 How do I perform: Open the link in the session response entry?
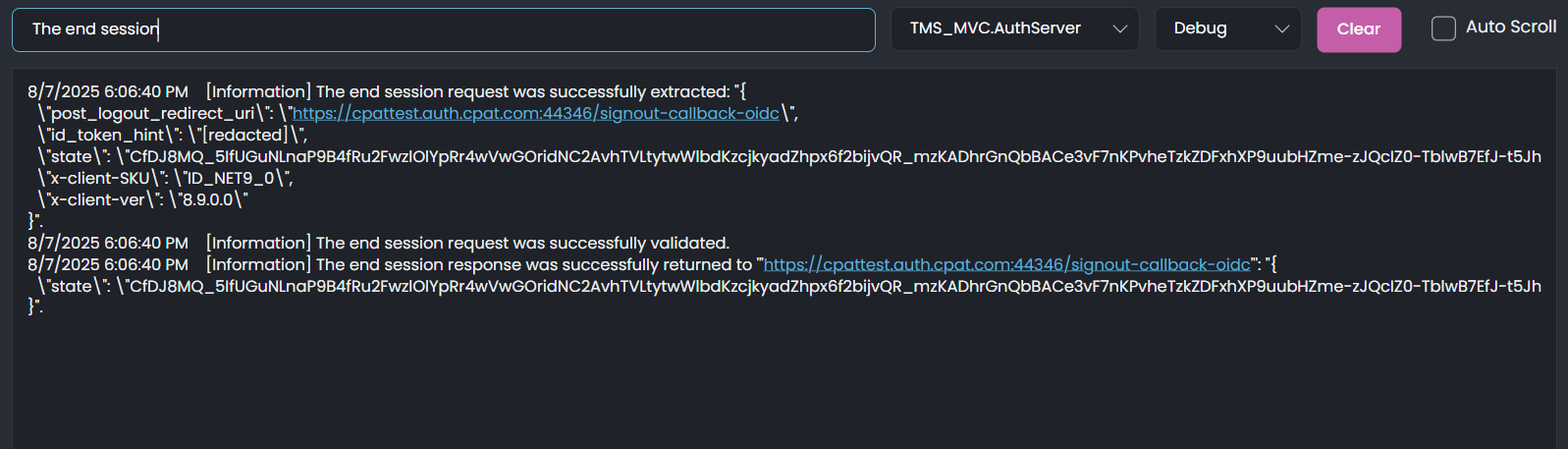(1007, 265)
